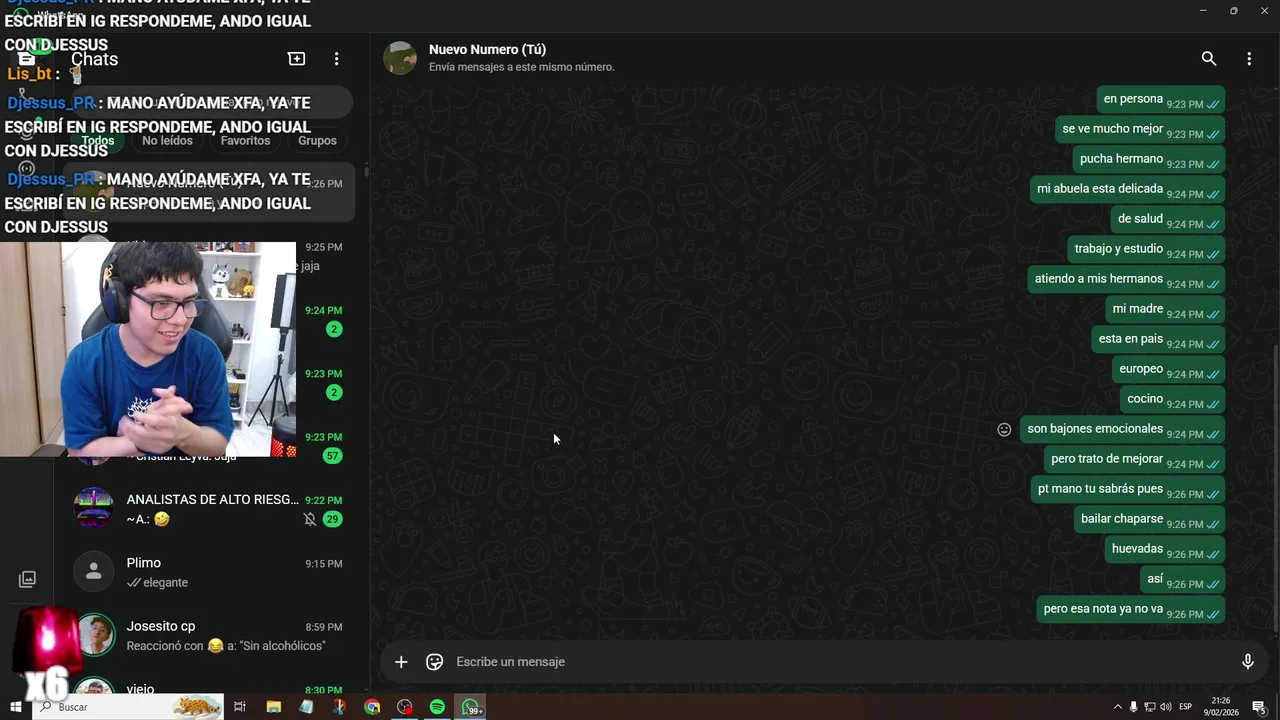Click the 57 unread message badge
The height and width of the screenshot is (720, 1280).
(x=332, y=456)
